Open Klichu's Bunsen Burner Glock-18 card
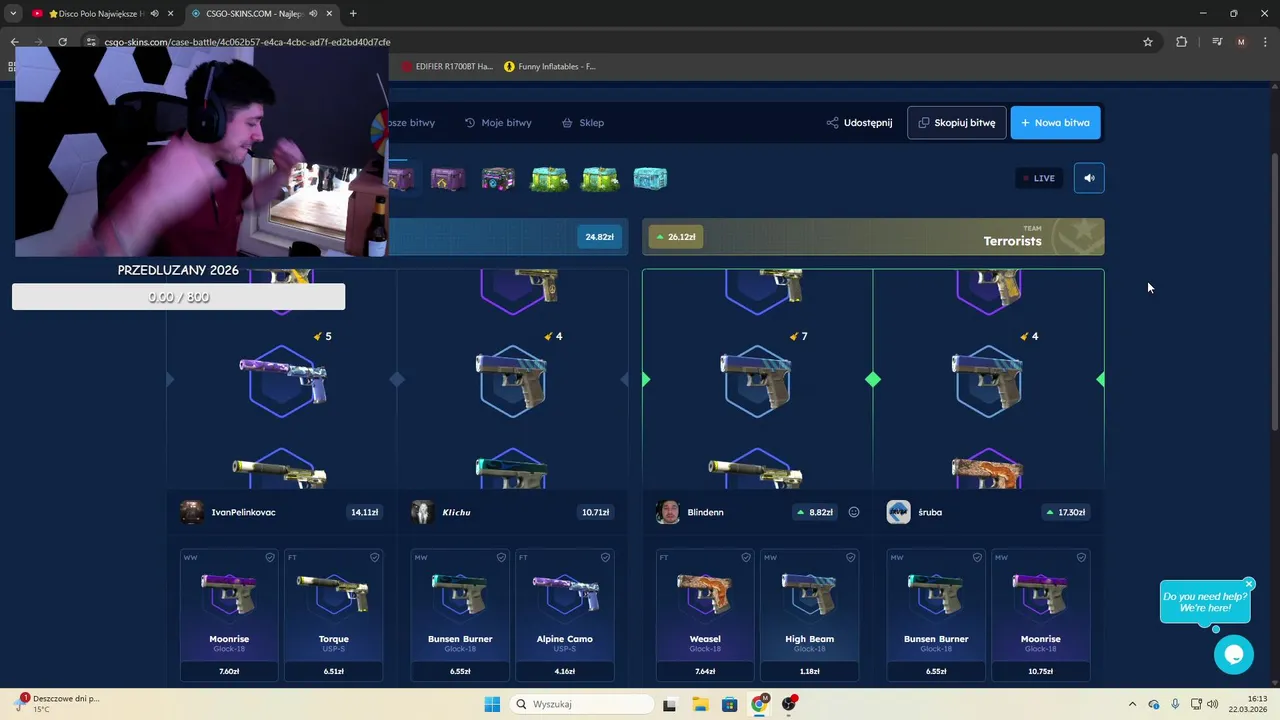The width and height of the screenshot is (1280, 720). pos(460,614)
